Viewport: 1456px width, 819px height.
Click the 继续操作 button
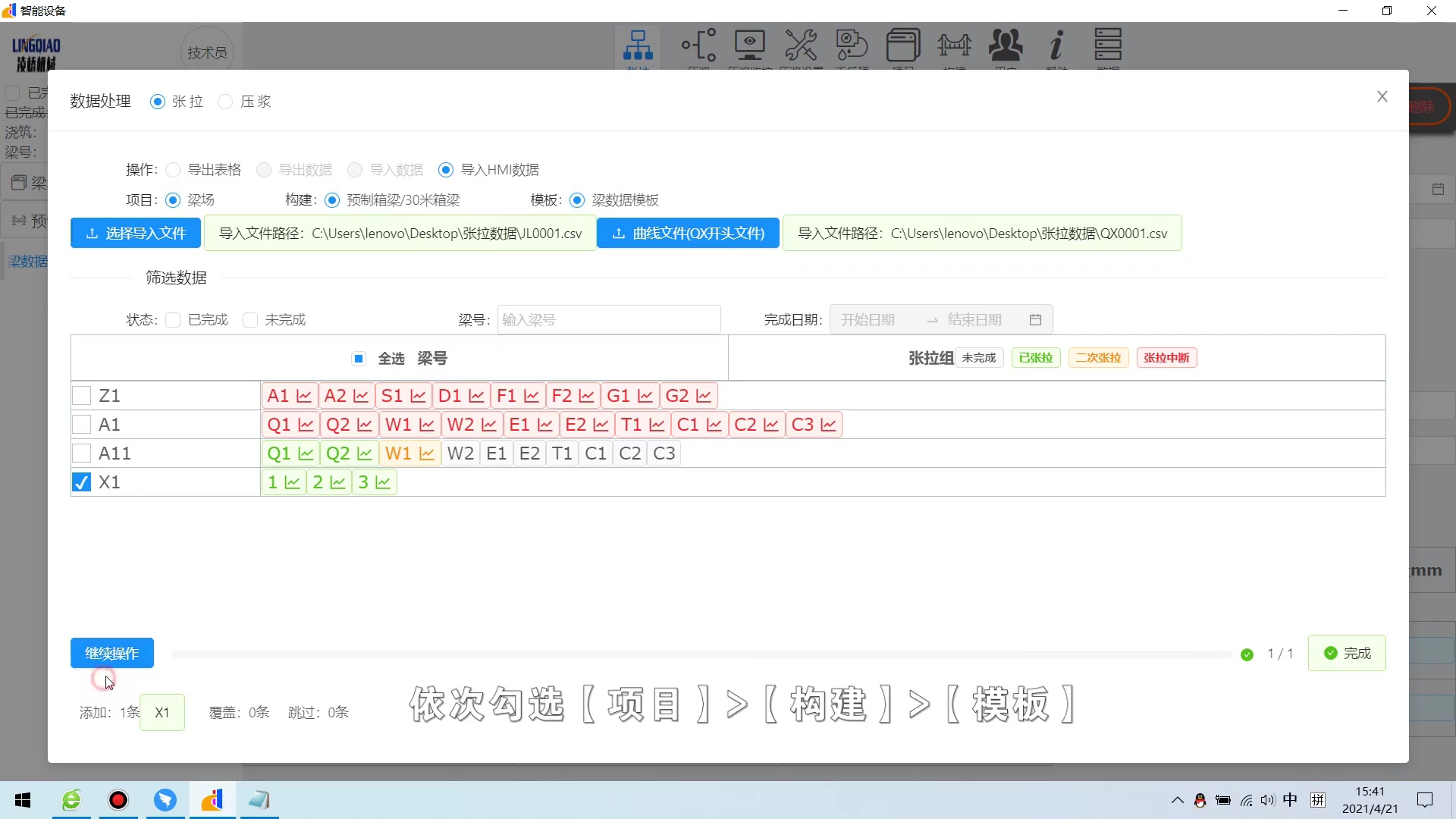[x=112, y=653]
